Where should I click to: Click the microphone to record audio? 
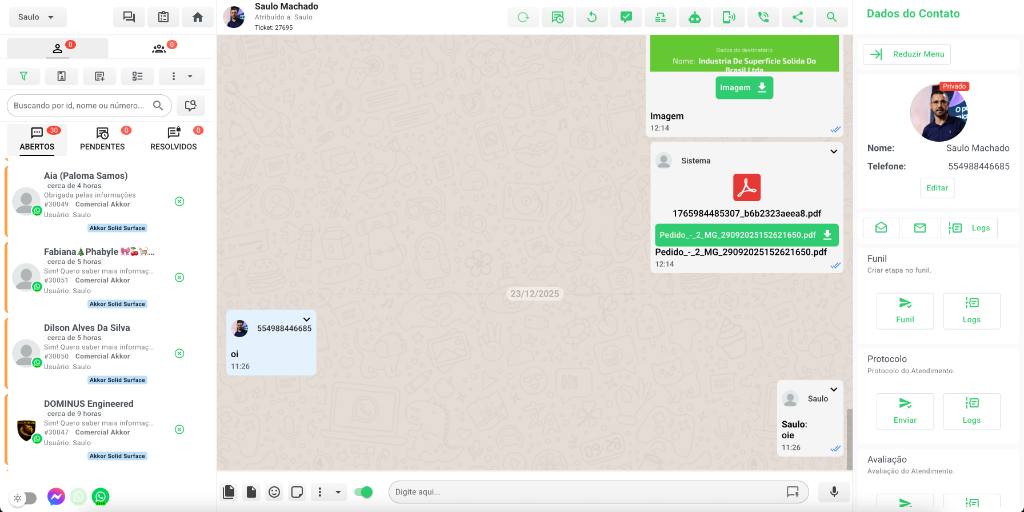(833, 492)
